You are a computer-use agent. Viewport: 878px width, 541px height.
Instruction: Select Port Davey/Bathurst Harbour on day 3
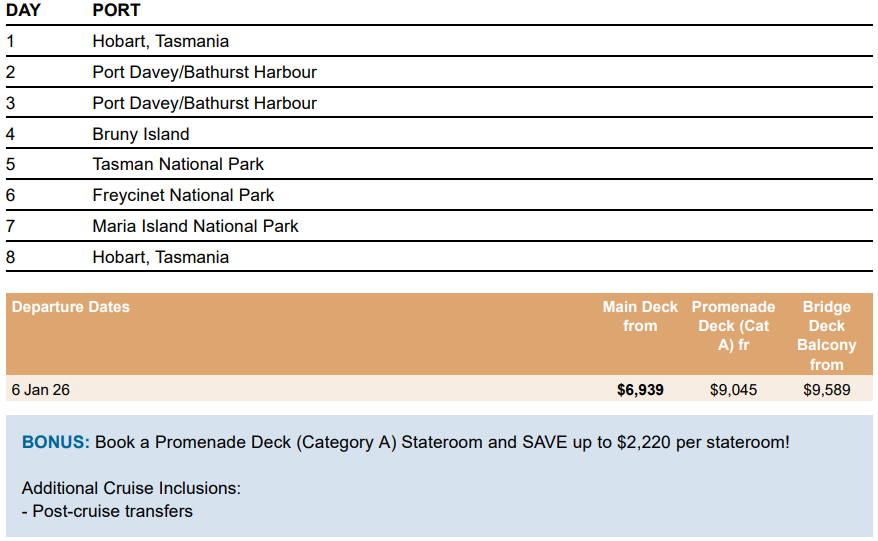pos(204,103)
